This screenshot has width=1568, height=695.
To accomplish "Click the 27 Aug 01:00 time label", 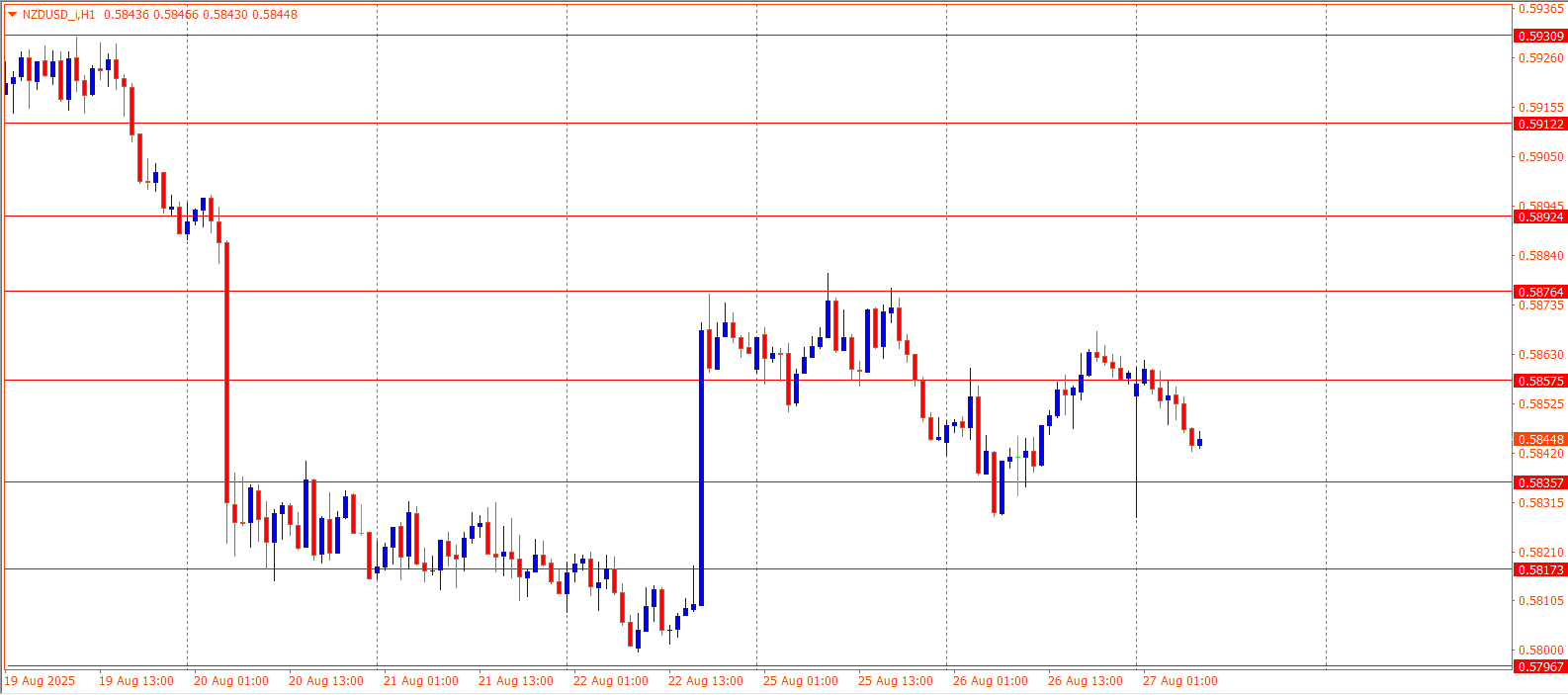I will tap(1179, 681).
